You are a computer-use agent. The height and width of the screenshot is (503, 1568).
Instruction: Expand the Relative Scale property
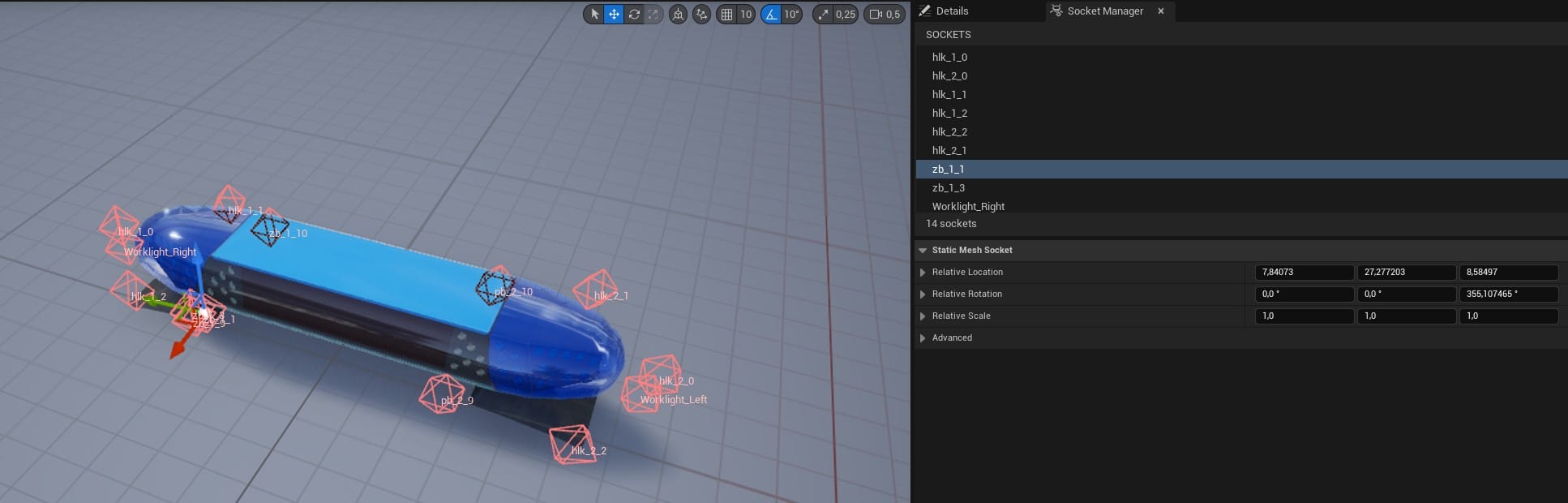point(923,316)
